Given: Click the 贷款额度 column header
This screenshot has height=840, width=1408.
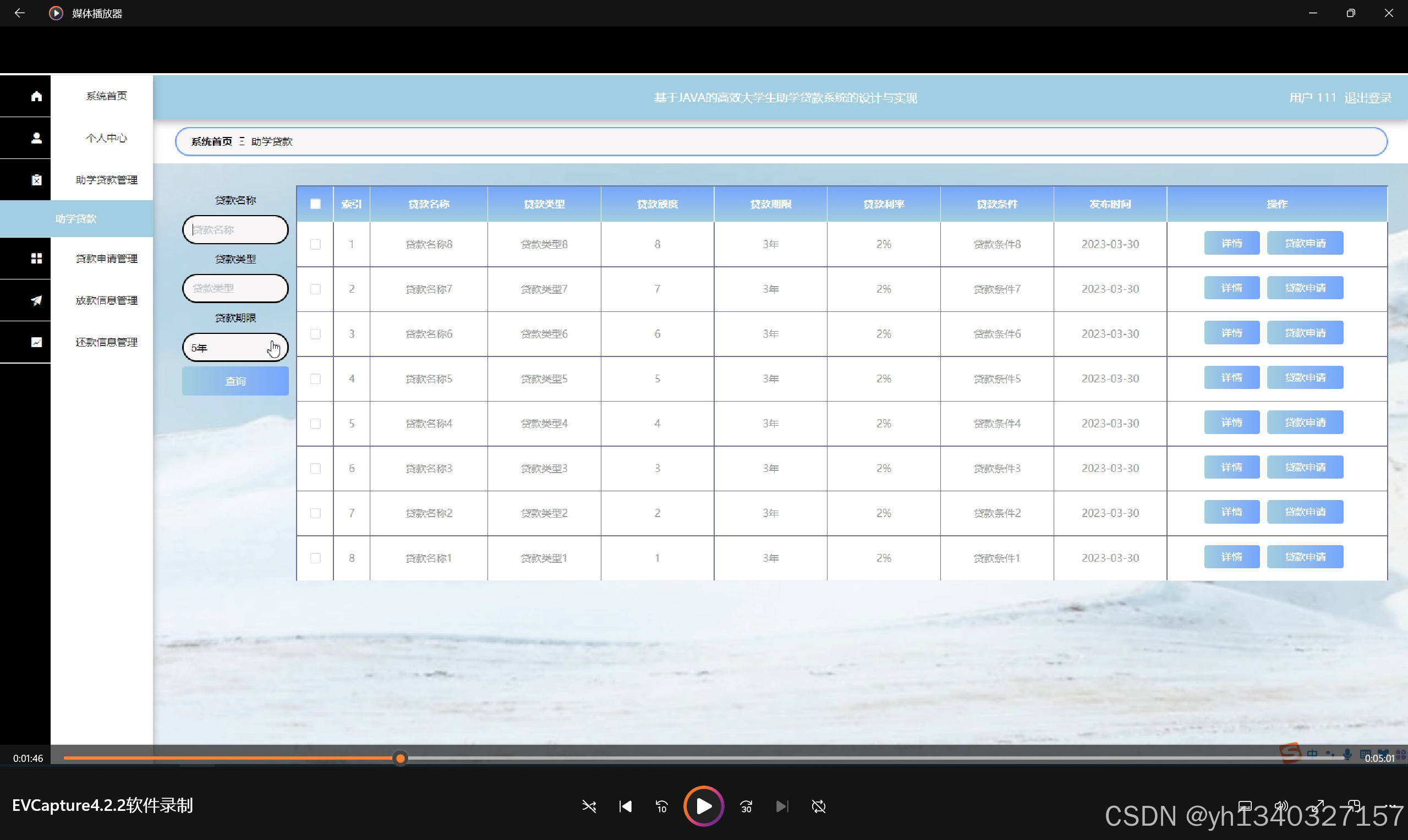Looking at the screenshot, I should (x=658, y=204).
